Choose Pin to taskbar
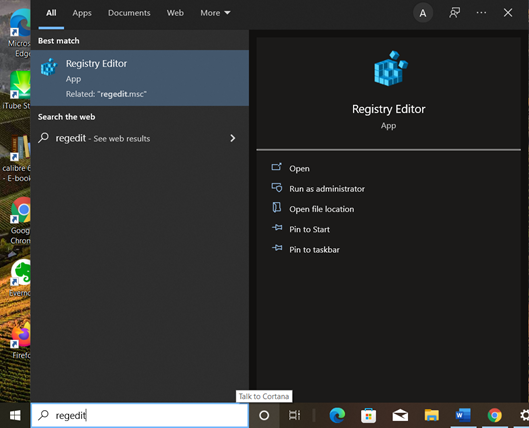This screenshot has height=428, width=529. pyautogui.click(x=314, y=249)
